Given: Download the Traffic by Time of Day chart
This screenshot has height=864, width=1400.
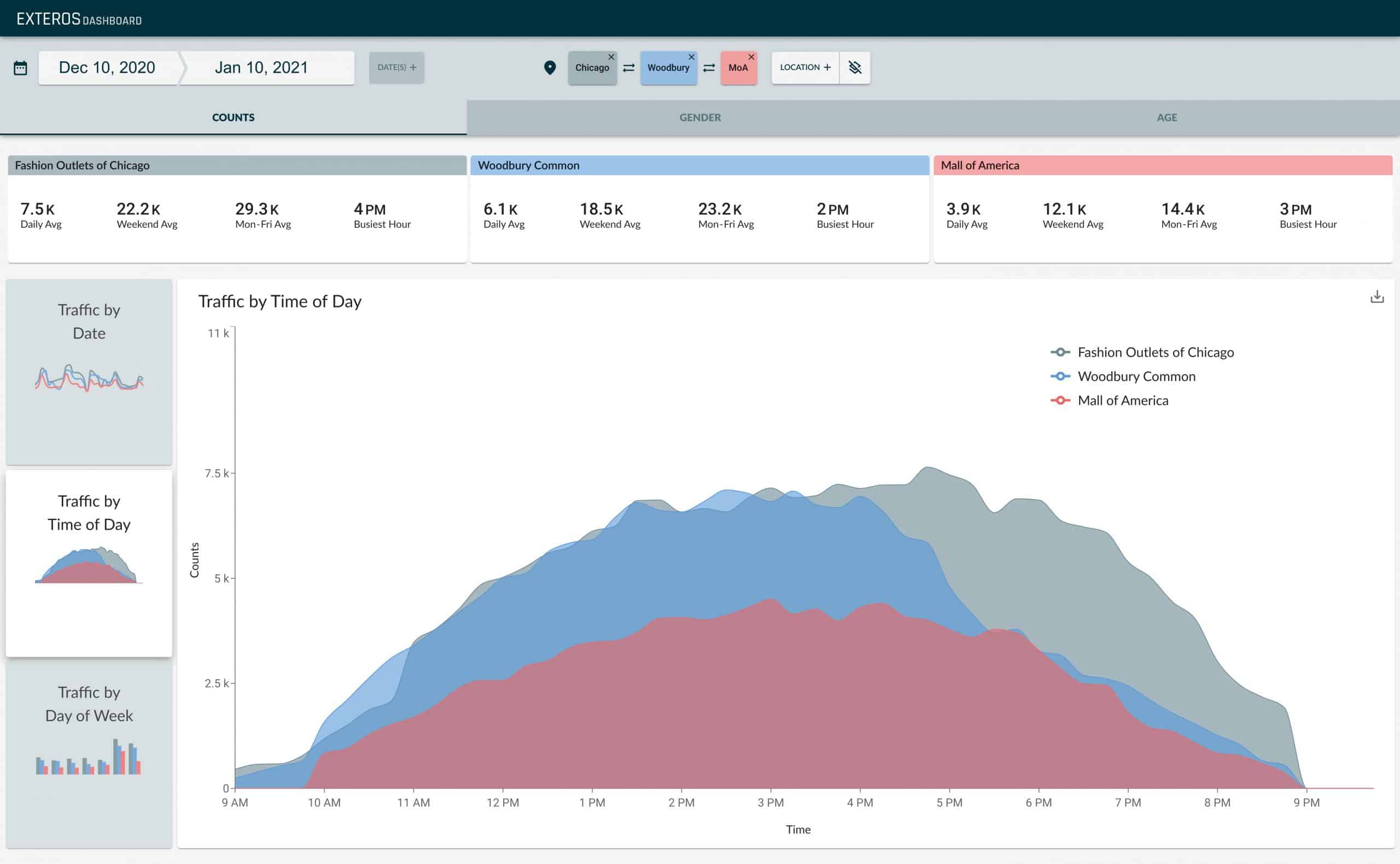Looking at the screenshot, I should coord(1376,297).
